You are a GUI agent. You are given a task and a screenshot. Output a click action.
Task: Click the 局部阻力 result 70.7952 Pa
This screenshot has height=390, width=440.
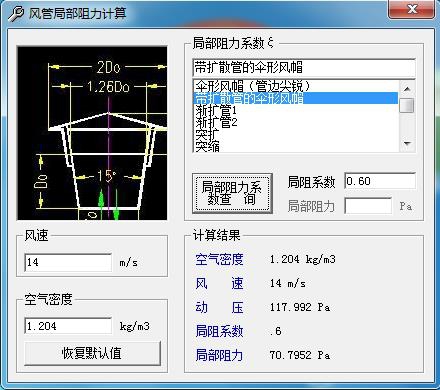click(x=300, y=355)
